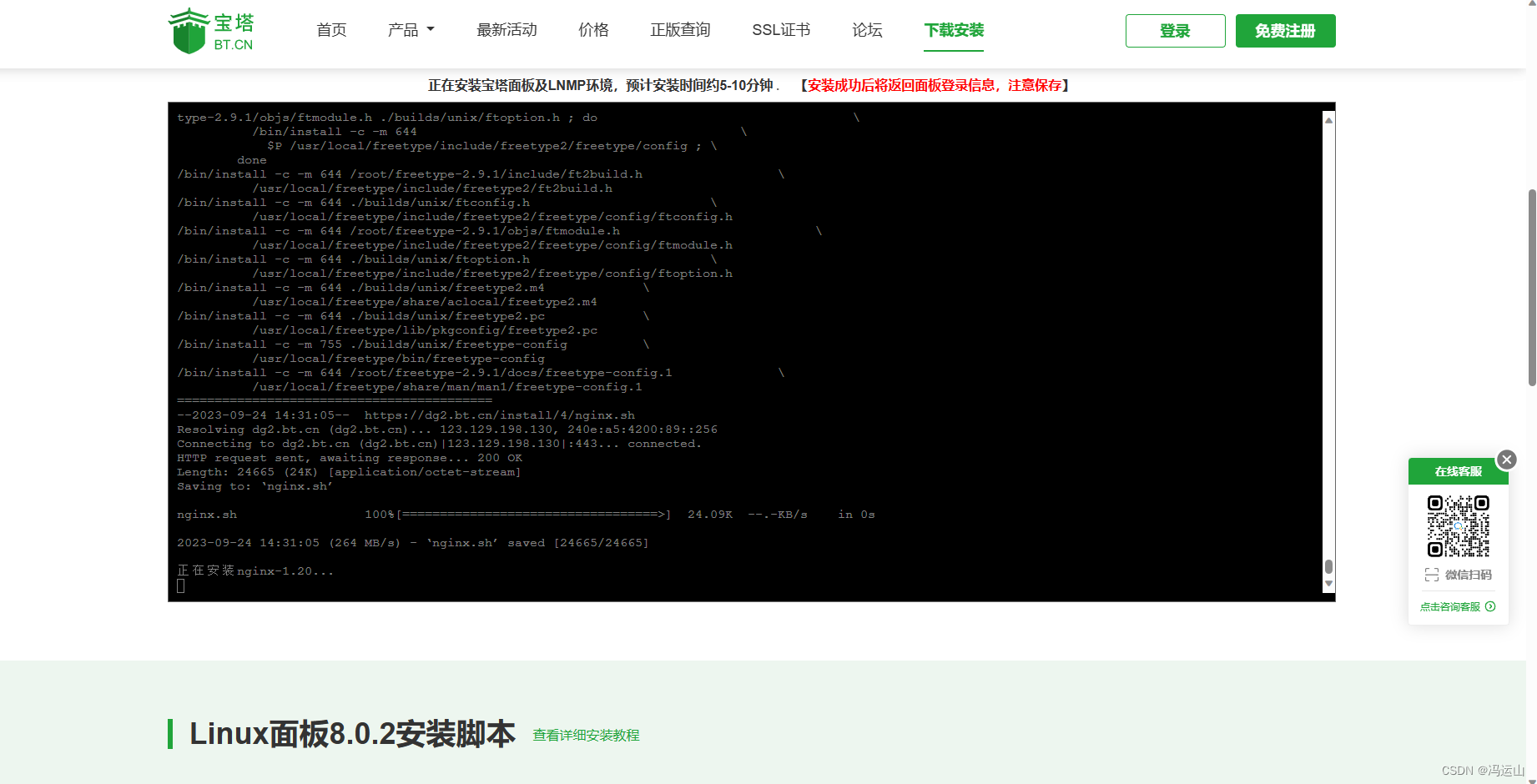The height and width of the screenshot is (784, 1537).
Task: Expand the 产品 dropdown menu
Action: pyautogui.click(x=411, y=30)
